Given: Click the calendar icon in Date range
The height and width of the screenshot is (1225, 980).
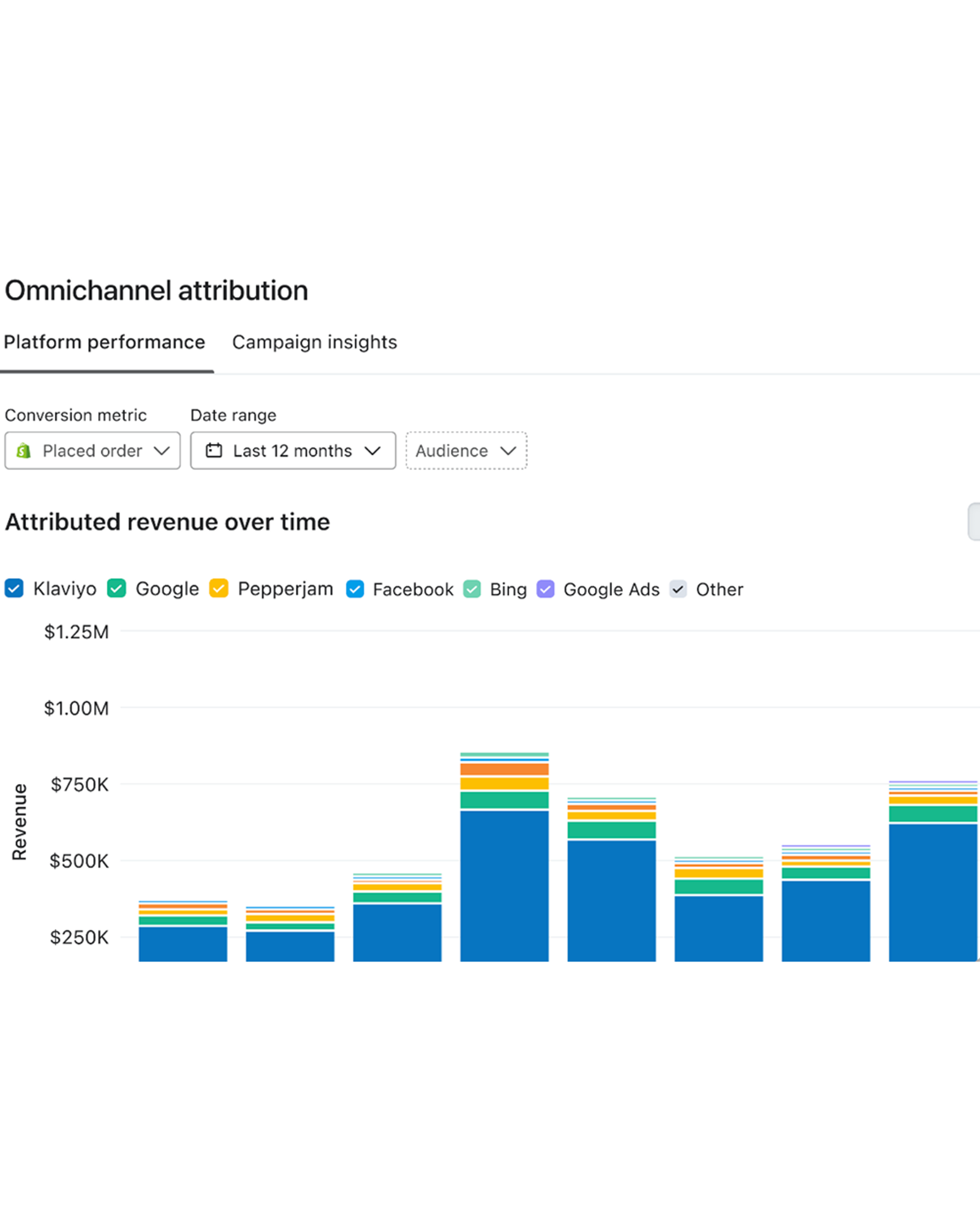Looking at the screenshot, I should 214,451.
